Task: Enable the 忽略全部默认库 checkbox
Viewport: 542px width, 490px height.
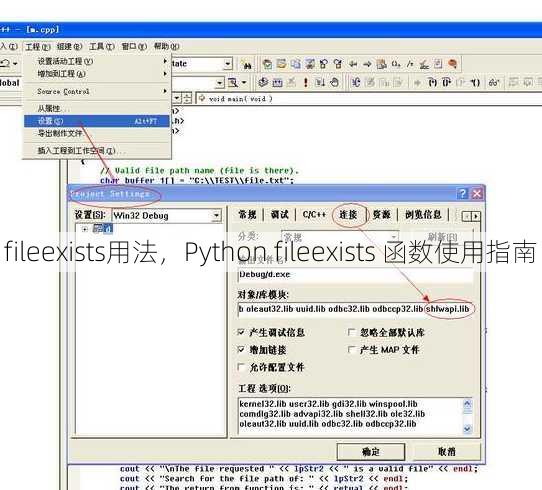Action: (x=351, y=332)
